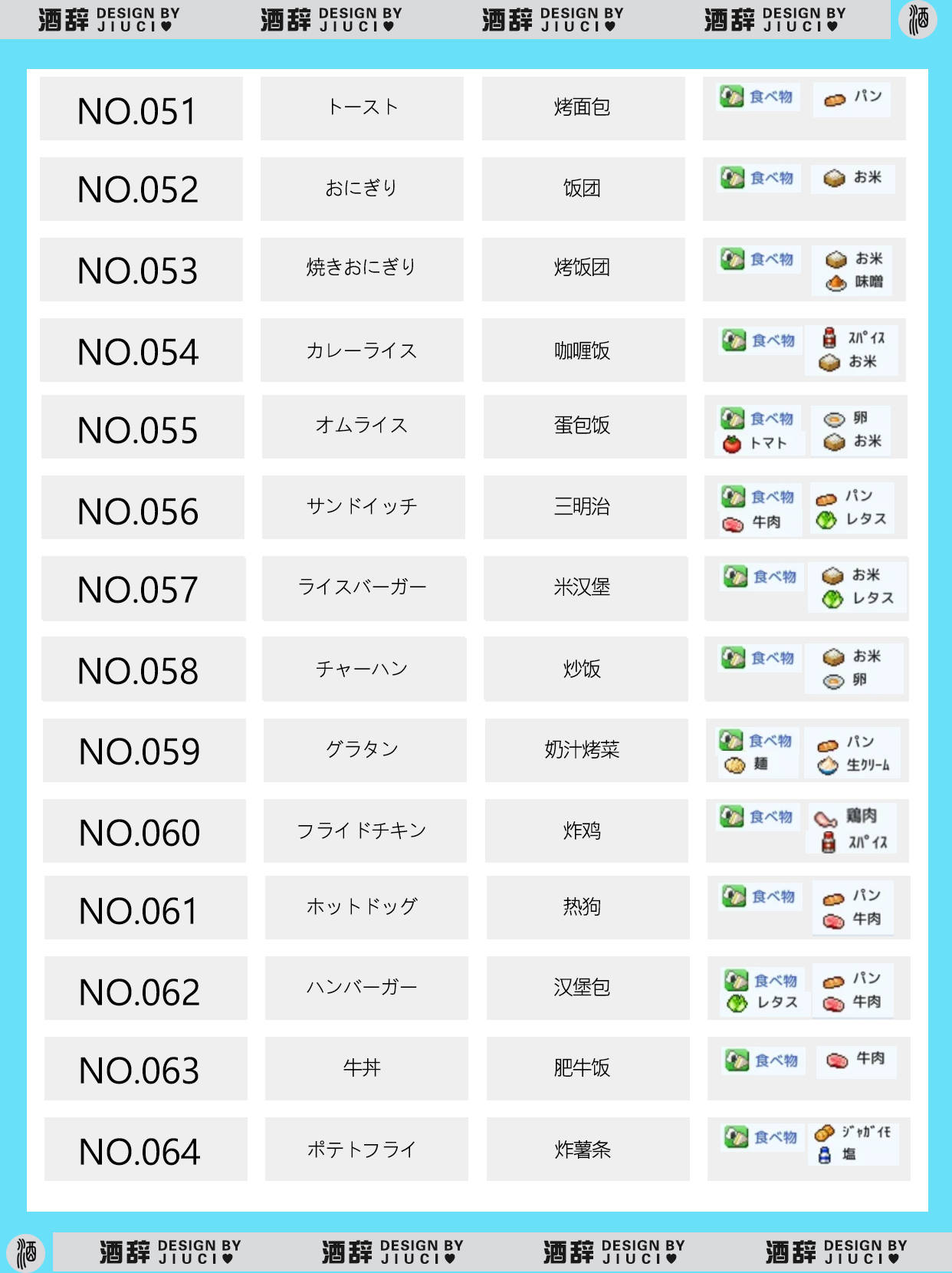Viewport: 952px width, 1273px height.
Task: Click the round logo badge at top right
Action: coord(918,19)
